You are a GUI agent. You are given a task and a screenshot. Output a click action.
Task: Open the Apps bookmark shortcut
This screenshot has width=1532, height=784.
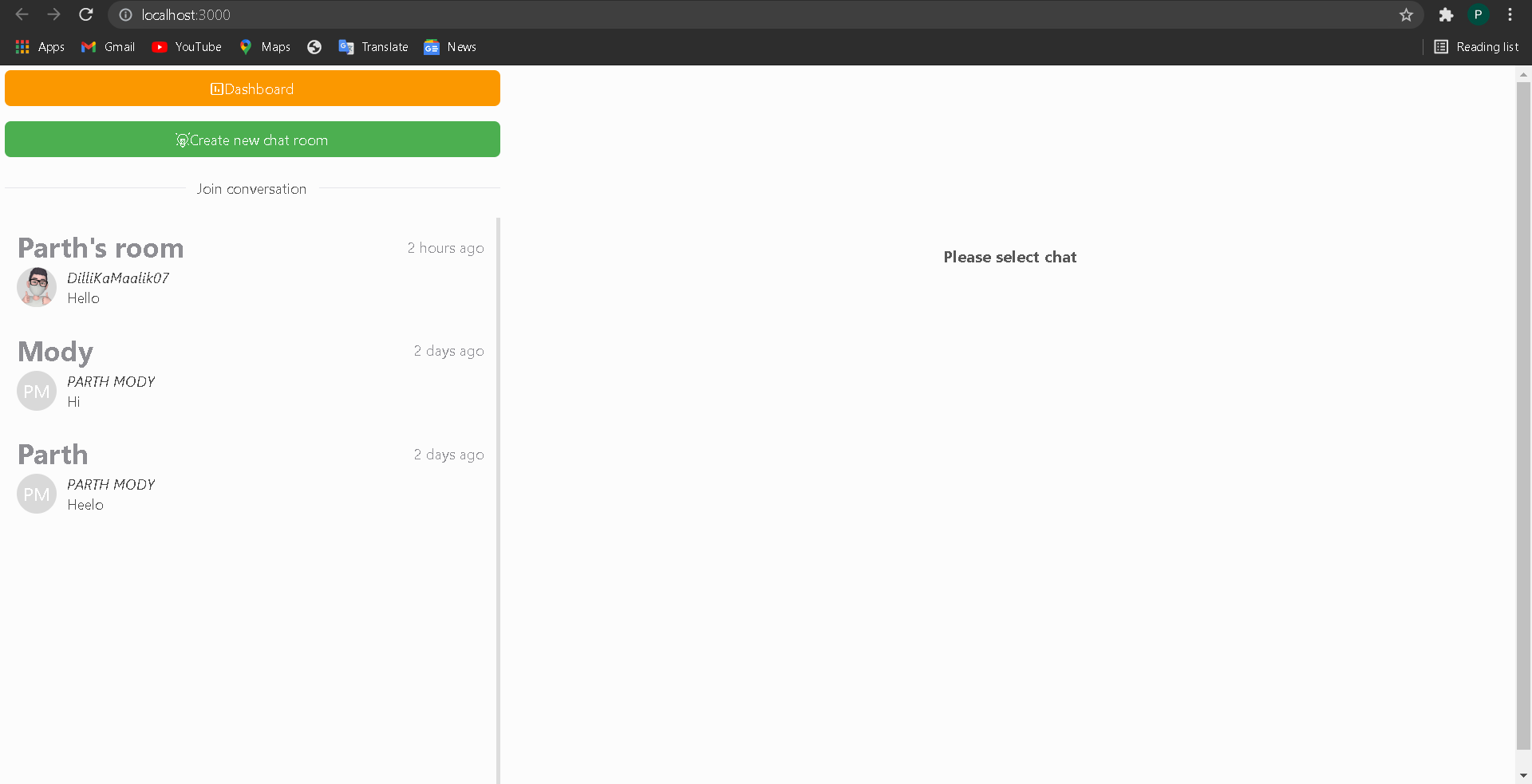(x=40, y=47)
